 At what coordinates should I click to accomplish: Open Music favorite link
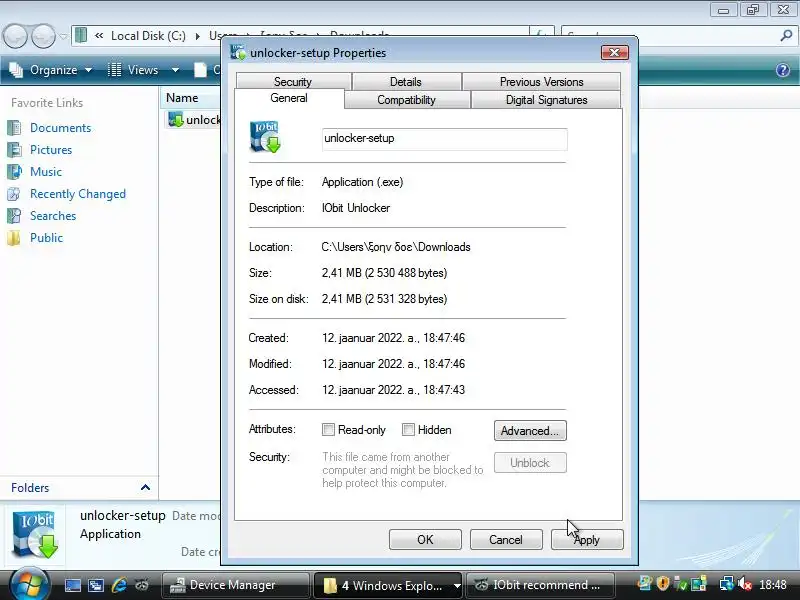[x=46, y=171]
